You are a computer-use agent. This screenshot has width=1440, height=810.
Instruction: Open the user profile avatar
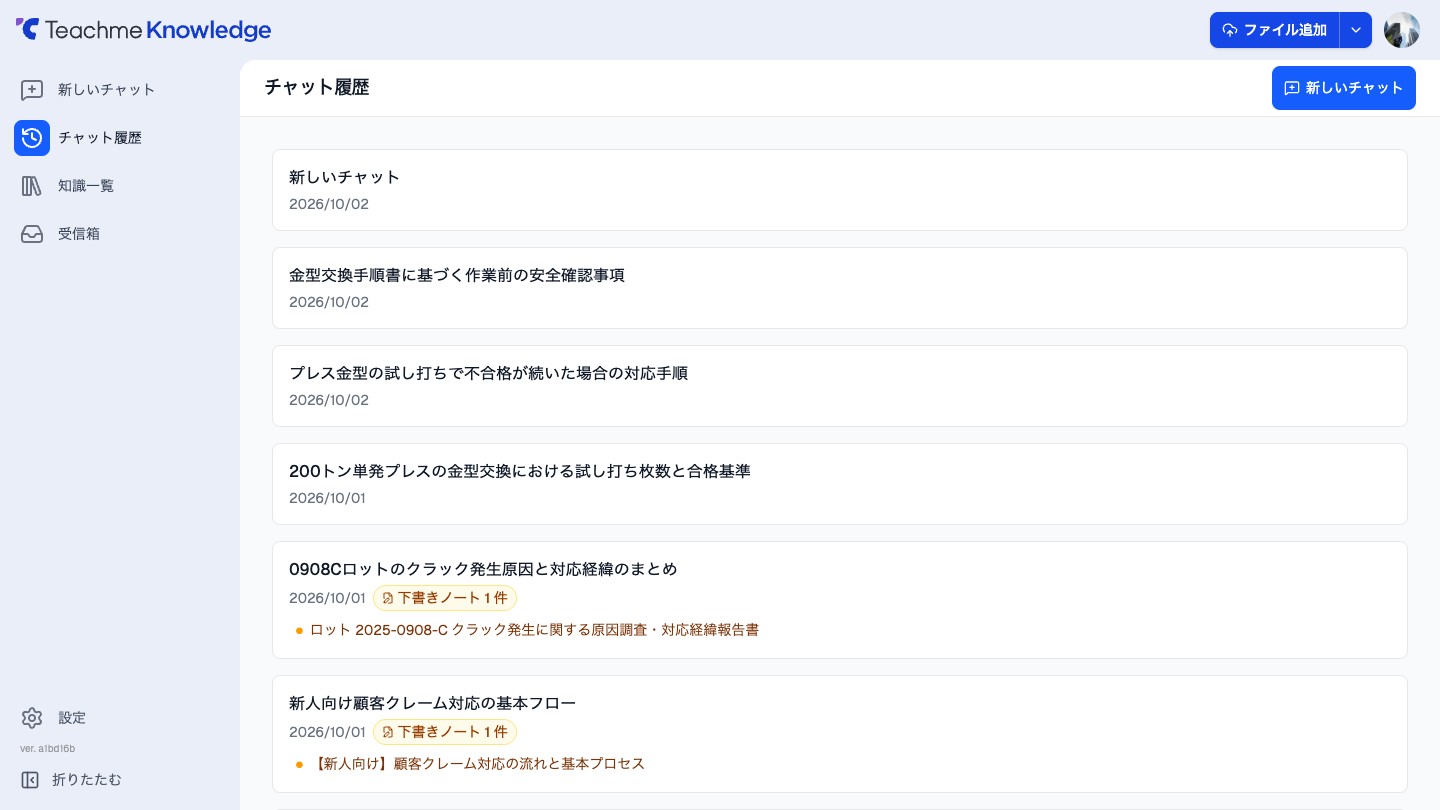pyautogui.click(x=1402, y=30)
